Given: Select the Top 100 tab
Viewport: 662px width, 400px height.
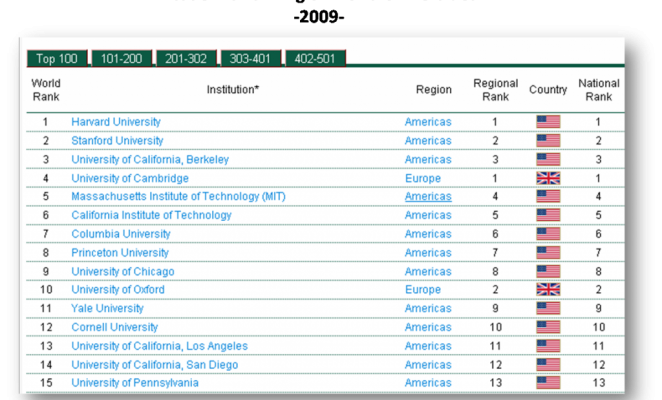Looking at the screenshot, I should [57, 59].
